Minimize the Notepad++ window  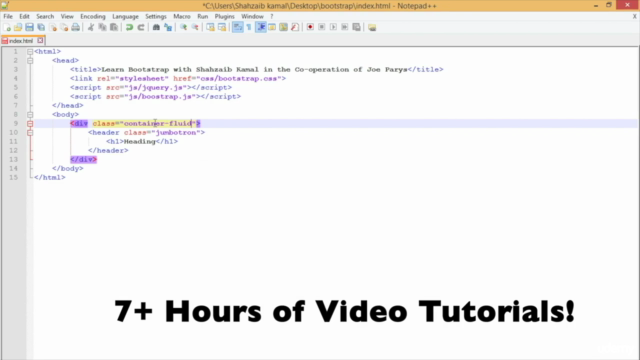596,5
